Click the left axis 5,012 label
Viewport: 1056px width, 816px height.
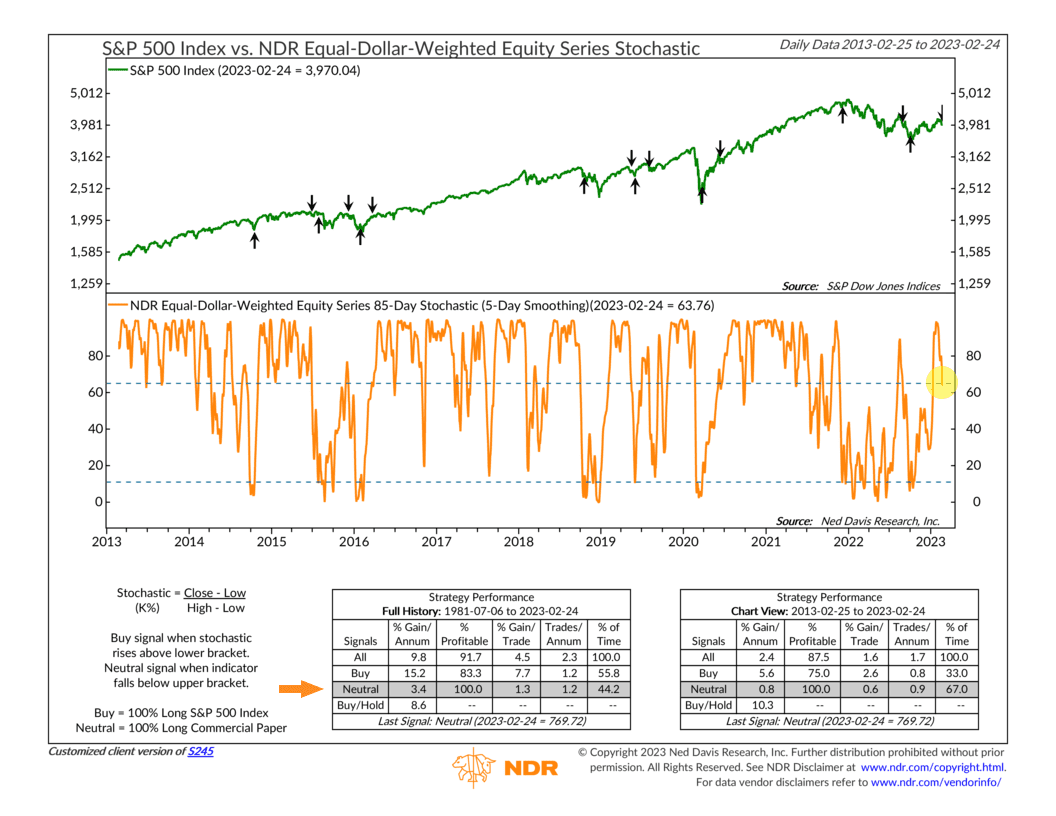click(x=86, y=93)
